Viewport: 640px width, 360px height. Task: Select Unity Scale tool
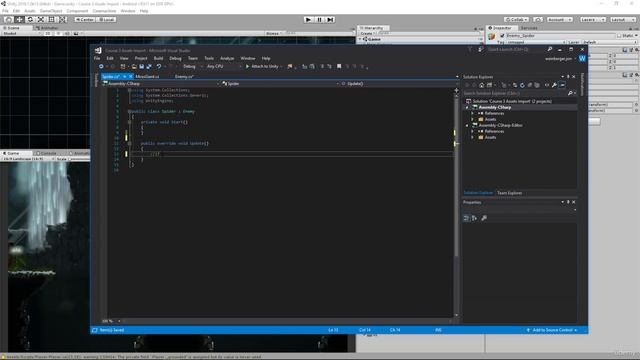(x=41, y=20)
